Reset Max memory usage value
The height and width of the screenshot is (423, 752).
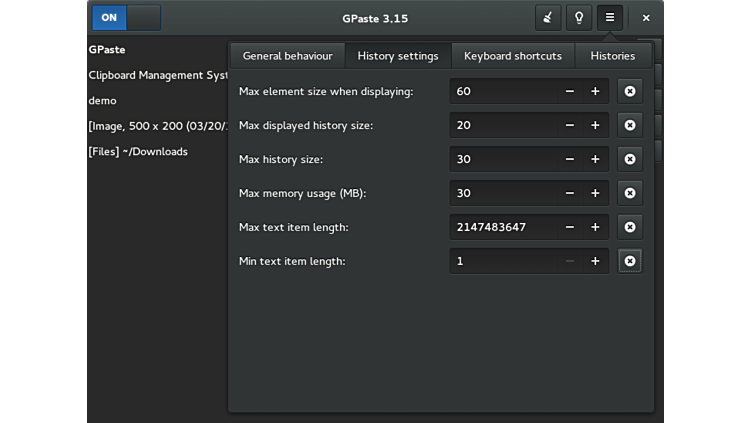pos(629,193)
